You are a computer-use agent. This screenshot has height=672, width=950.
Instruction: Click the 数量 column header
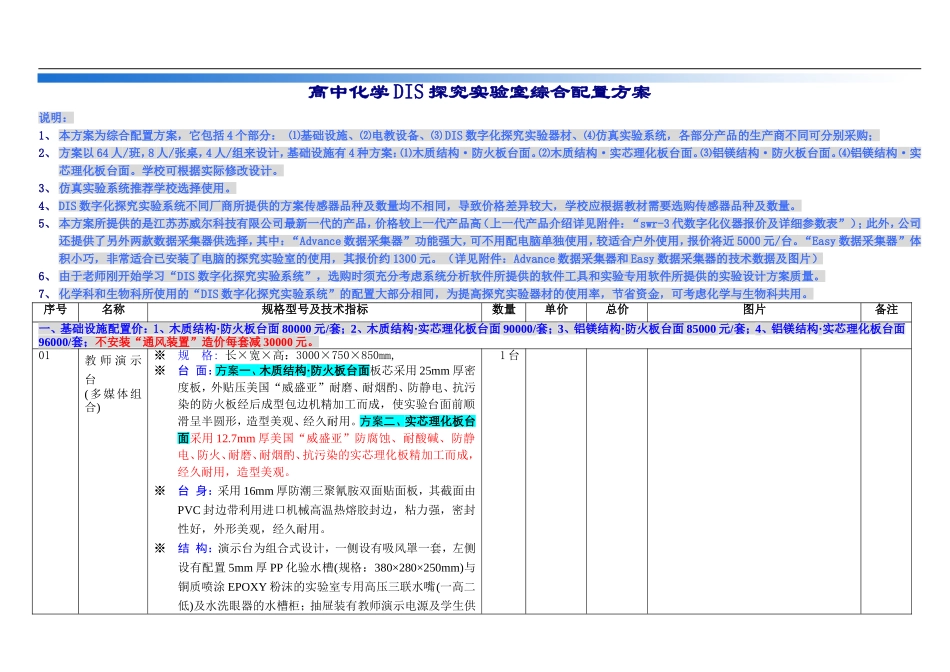pyautogui.click(x=503, y=310)
